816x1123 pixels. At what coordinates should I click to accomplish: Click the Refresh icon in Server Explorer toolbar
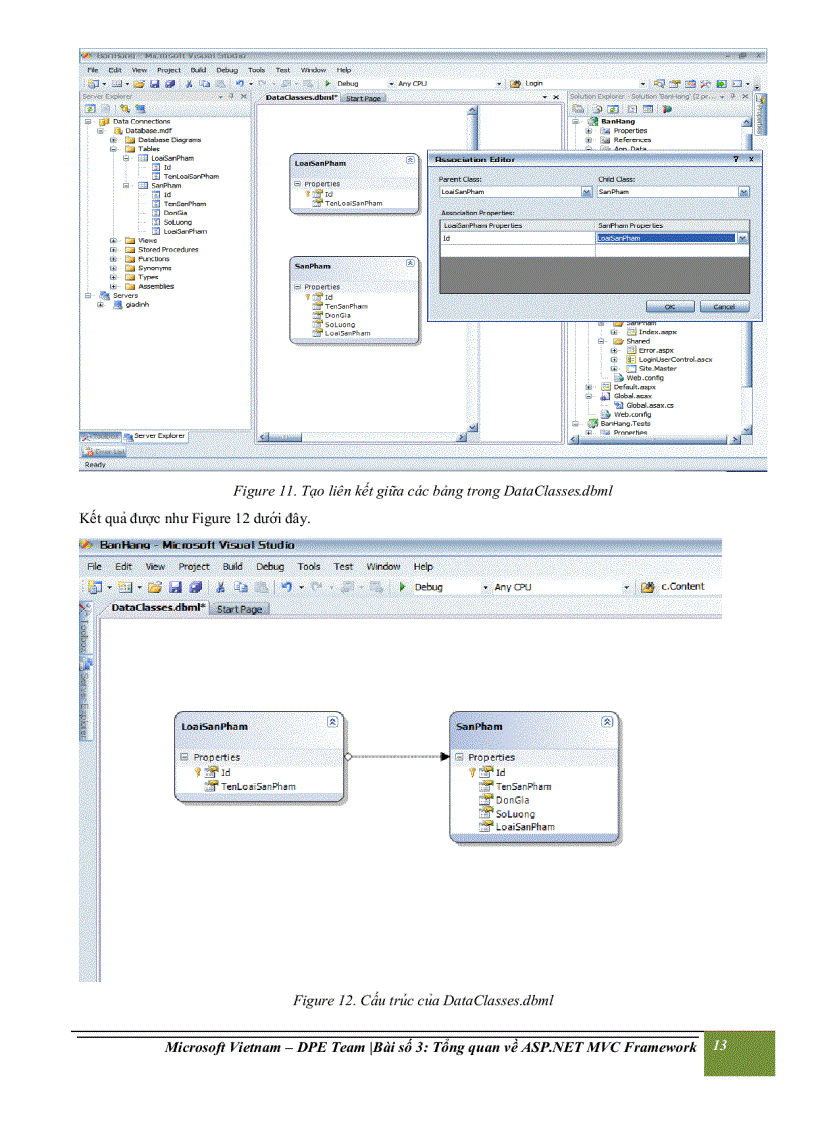[x=90, y=106]
